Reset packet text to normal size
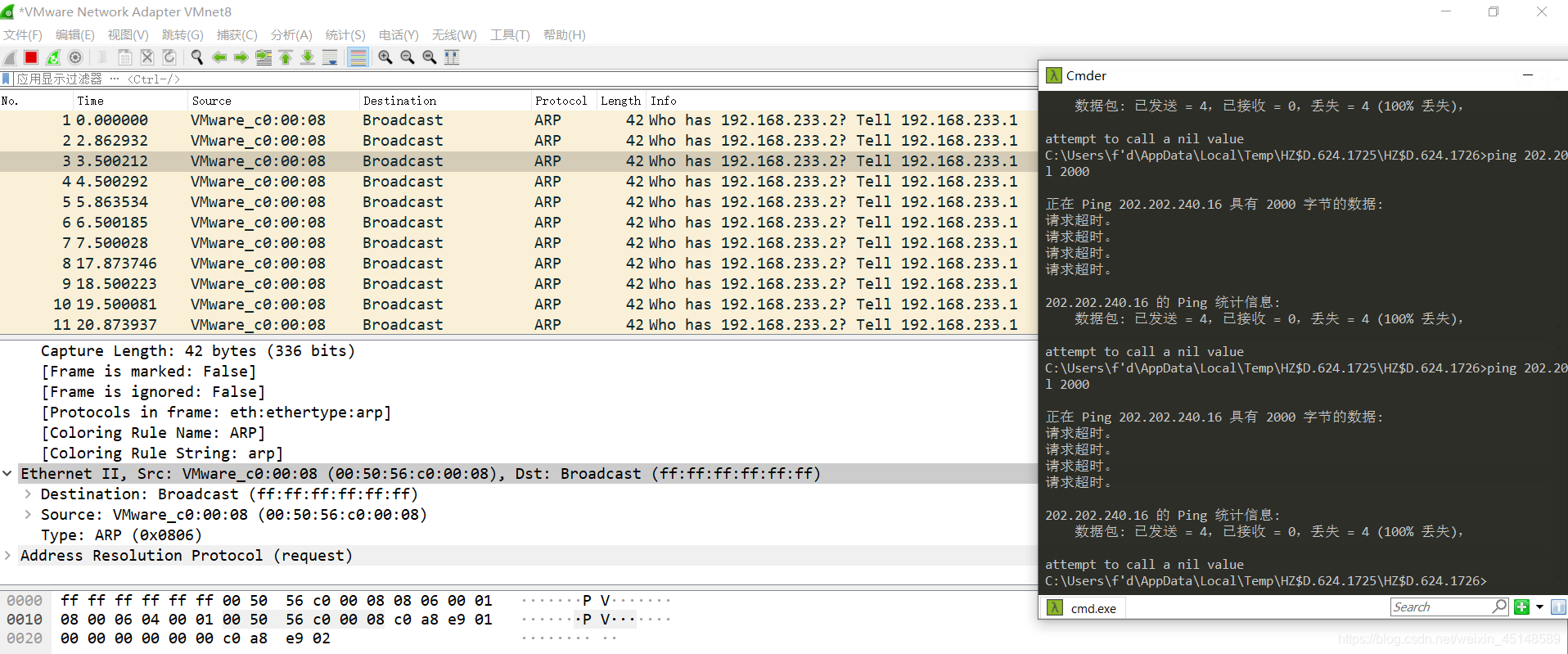This screenshot has height=654, width=1568. coord(430,57)
